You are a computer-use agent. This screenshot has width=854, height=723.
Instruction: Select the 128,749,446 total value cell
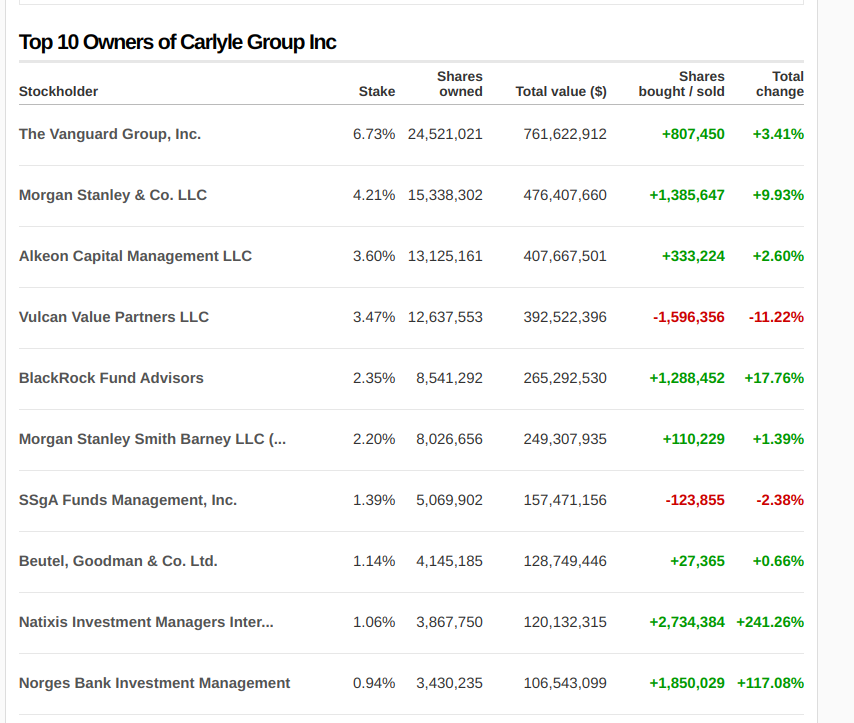565,561
